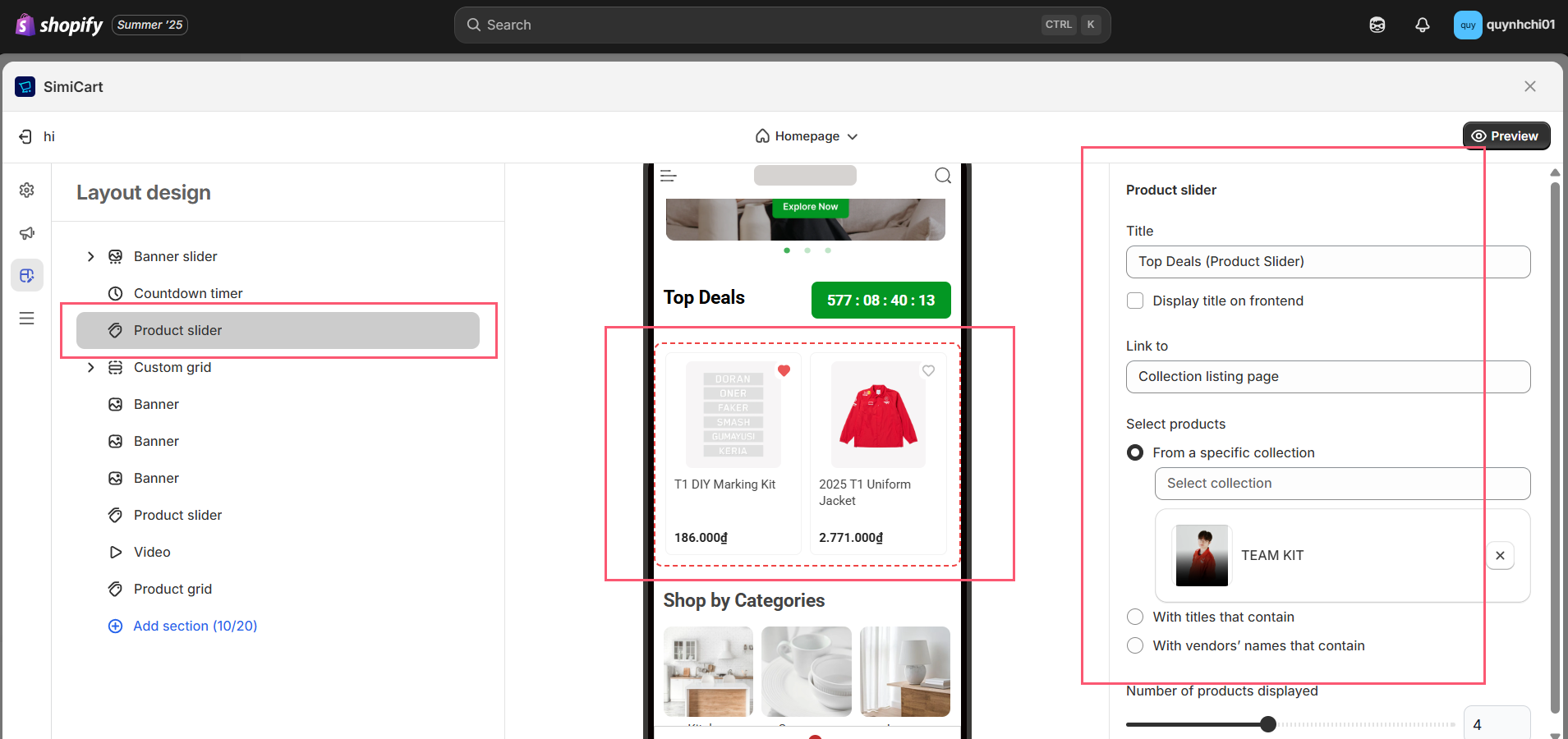Image resolution: width=1568 pixels, height=739 pixels.
Task: Select With titles that contain radio
Action: [1135, 617]
